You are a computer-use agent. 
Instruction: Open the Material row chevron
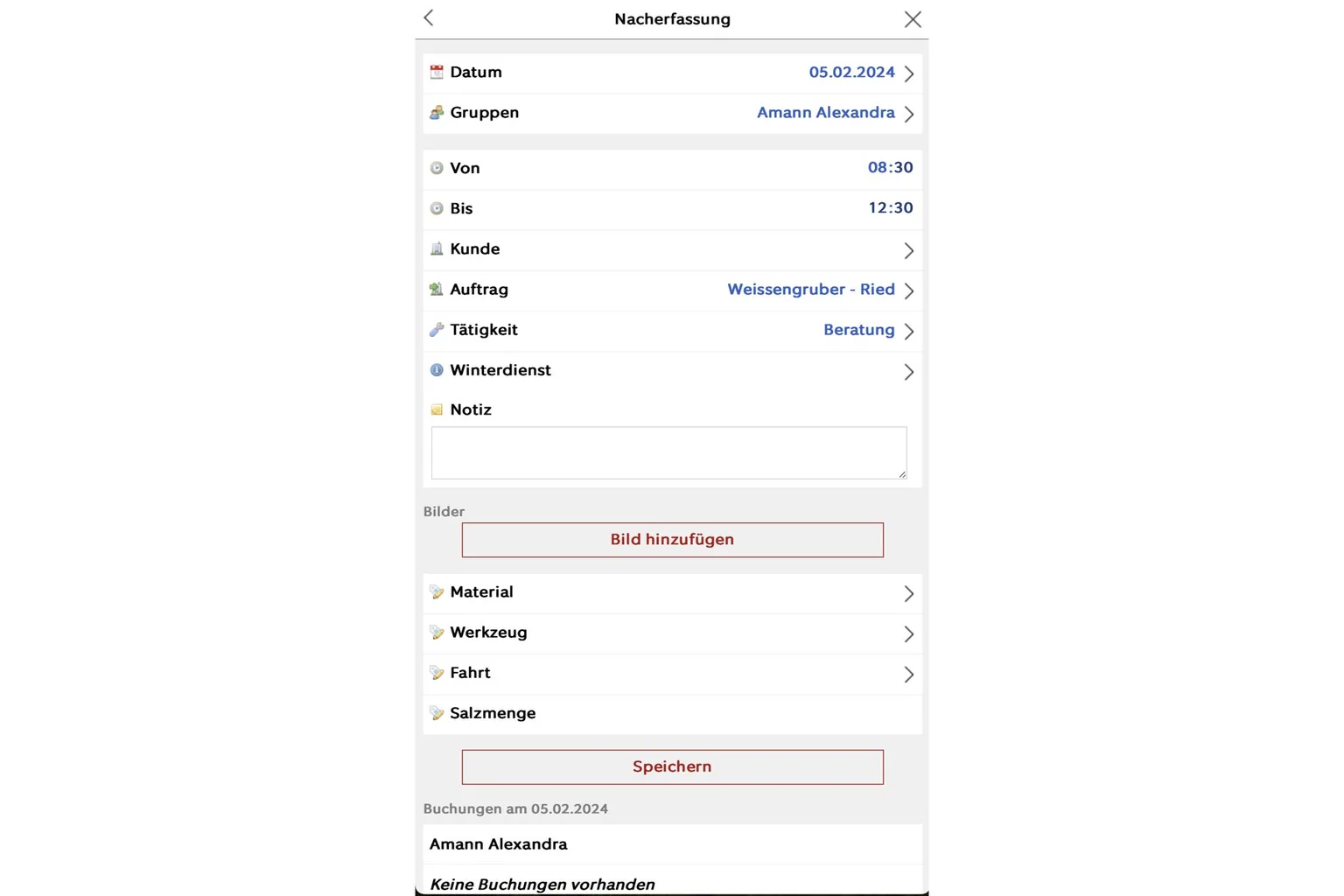[x=909, y=593]
